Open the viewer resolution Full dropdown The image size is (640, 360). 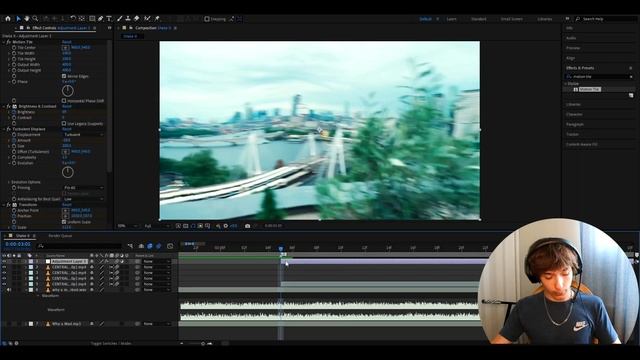[157, 226]
